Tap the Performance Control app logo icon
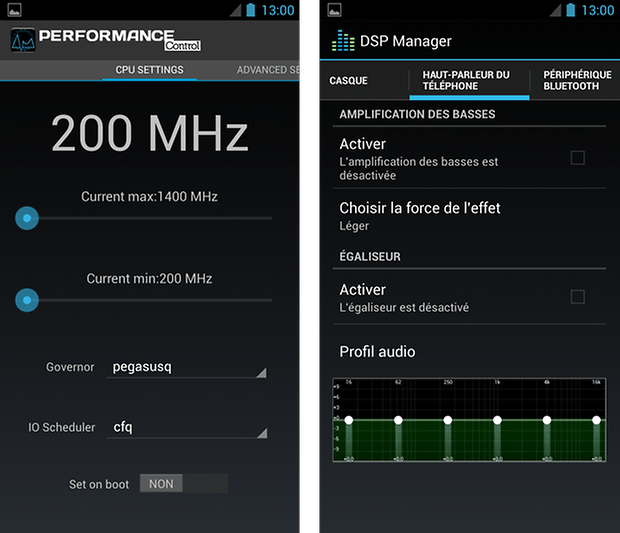This screenshot has height=533, width=620. [x=23, y=40]
